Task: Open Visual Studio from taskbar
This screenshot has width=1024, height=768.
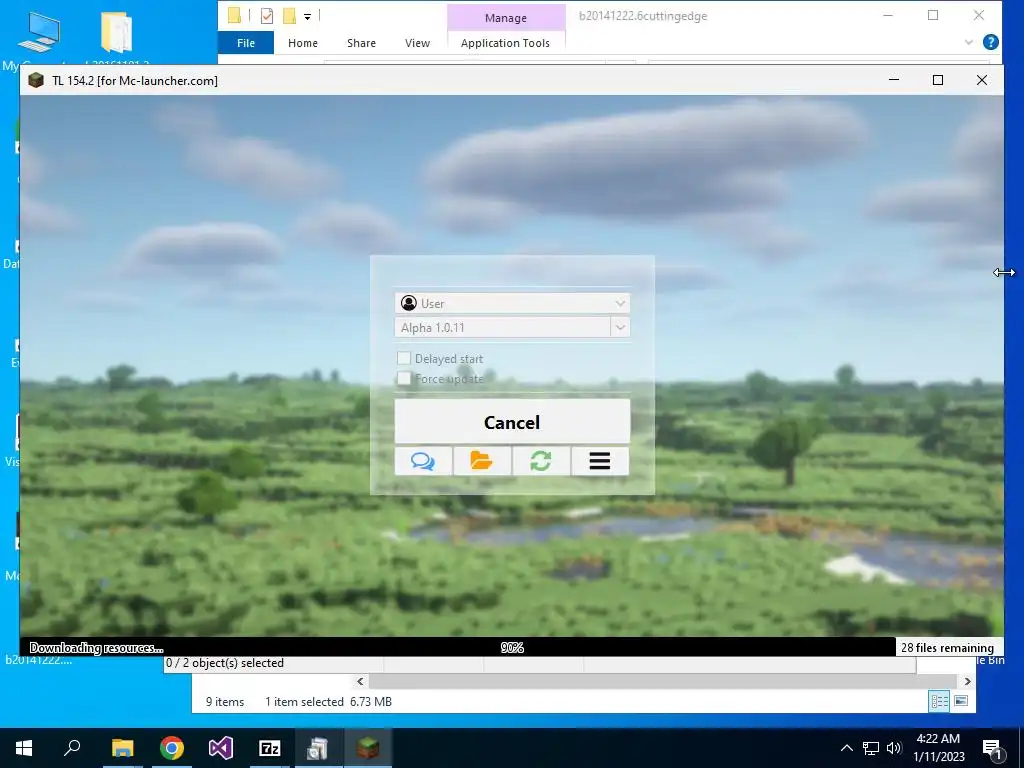Action: pos(221,748)
